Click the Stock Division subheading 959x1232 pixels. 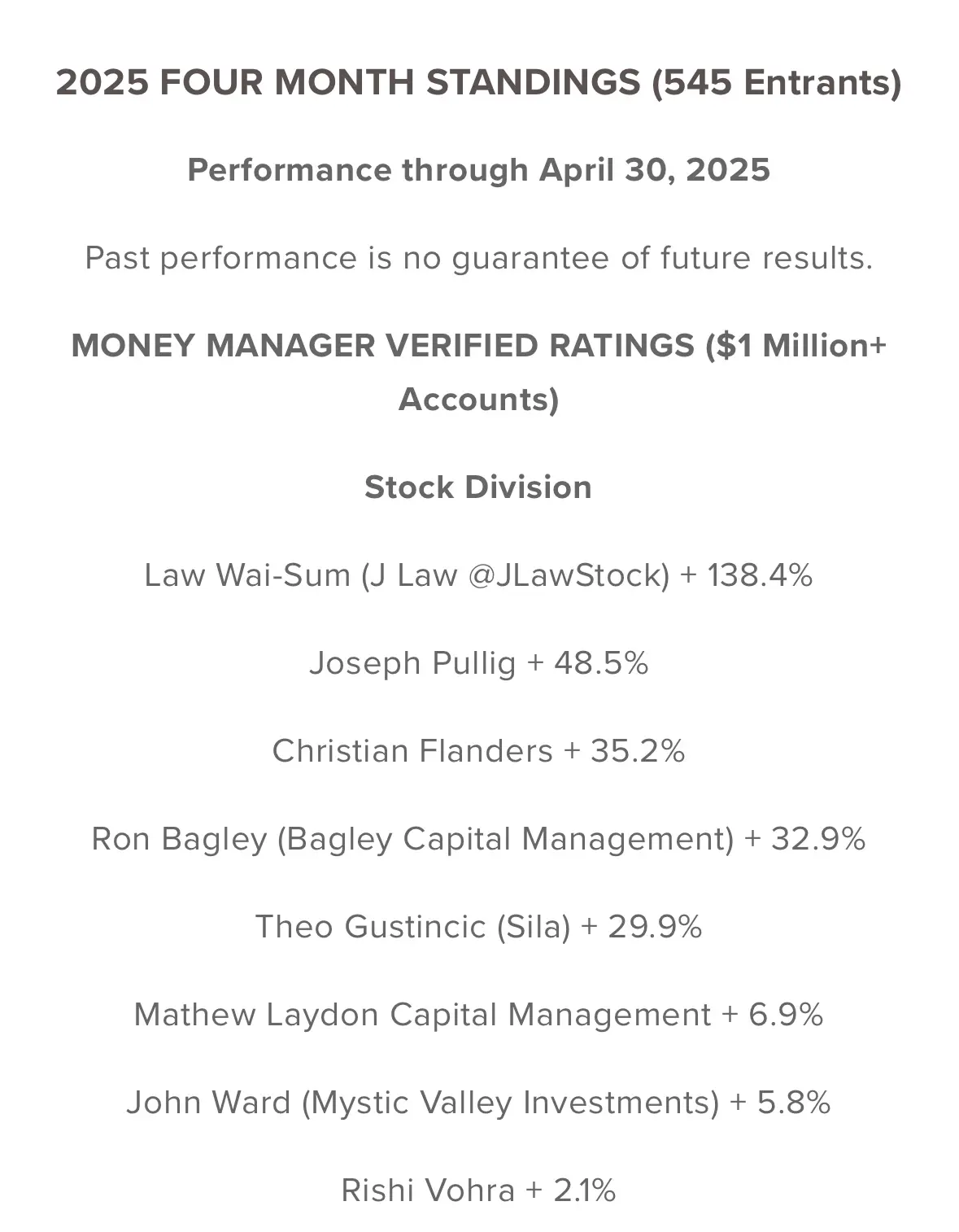478,487
